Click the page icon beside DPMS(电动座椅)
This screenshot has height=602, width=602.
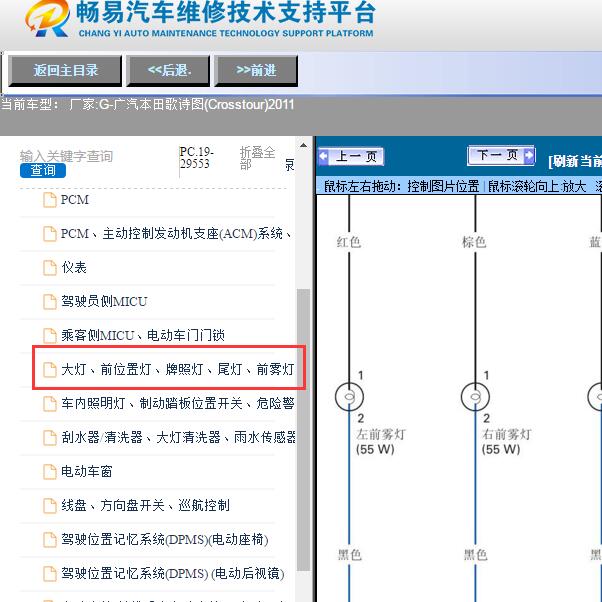point(50,539)
